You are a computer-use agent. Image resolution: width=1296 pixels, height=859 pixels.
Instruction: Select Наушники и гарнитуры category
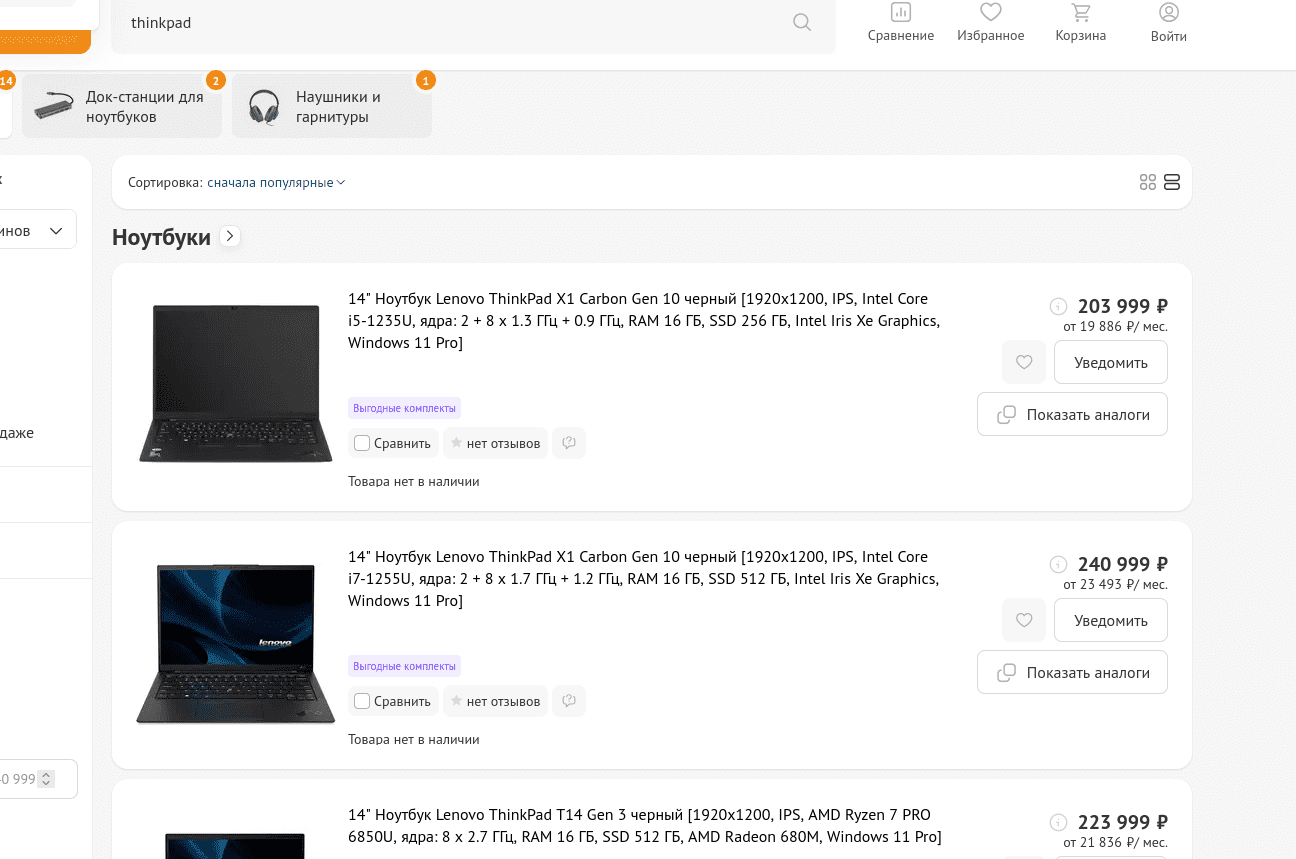coord(332,107)
